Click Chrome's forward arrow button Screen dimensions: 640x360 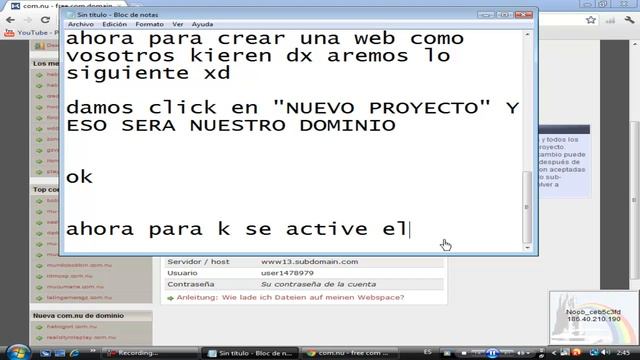28,20
